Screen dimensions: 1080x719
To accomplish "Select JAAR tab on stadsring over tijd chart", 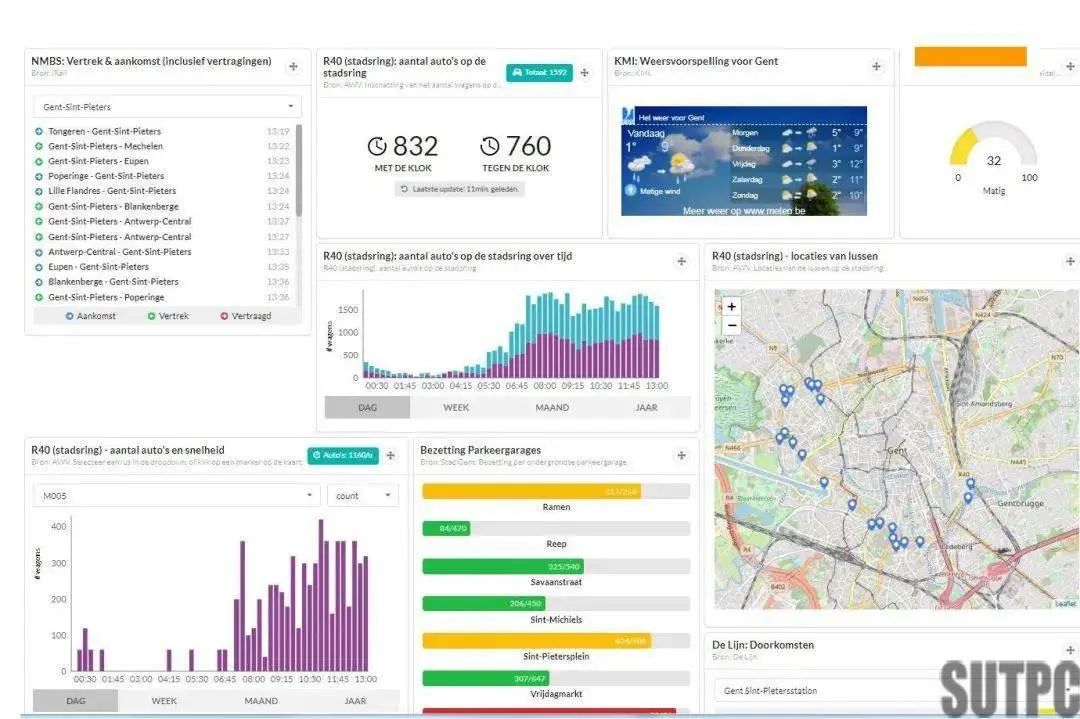I will click(x=646, y=408).
